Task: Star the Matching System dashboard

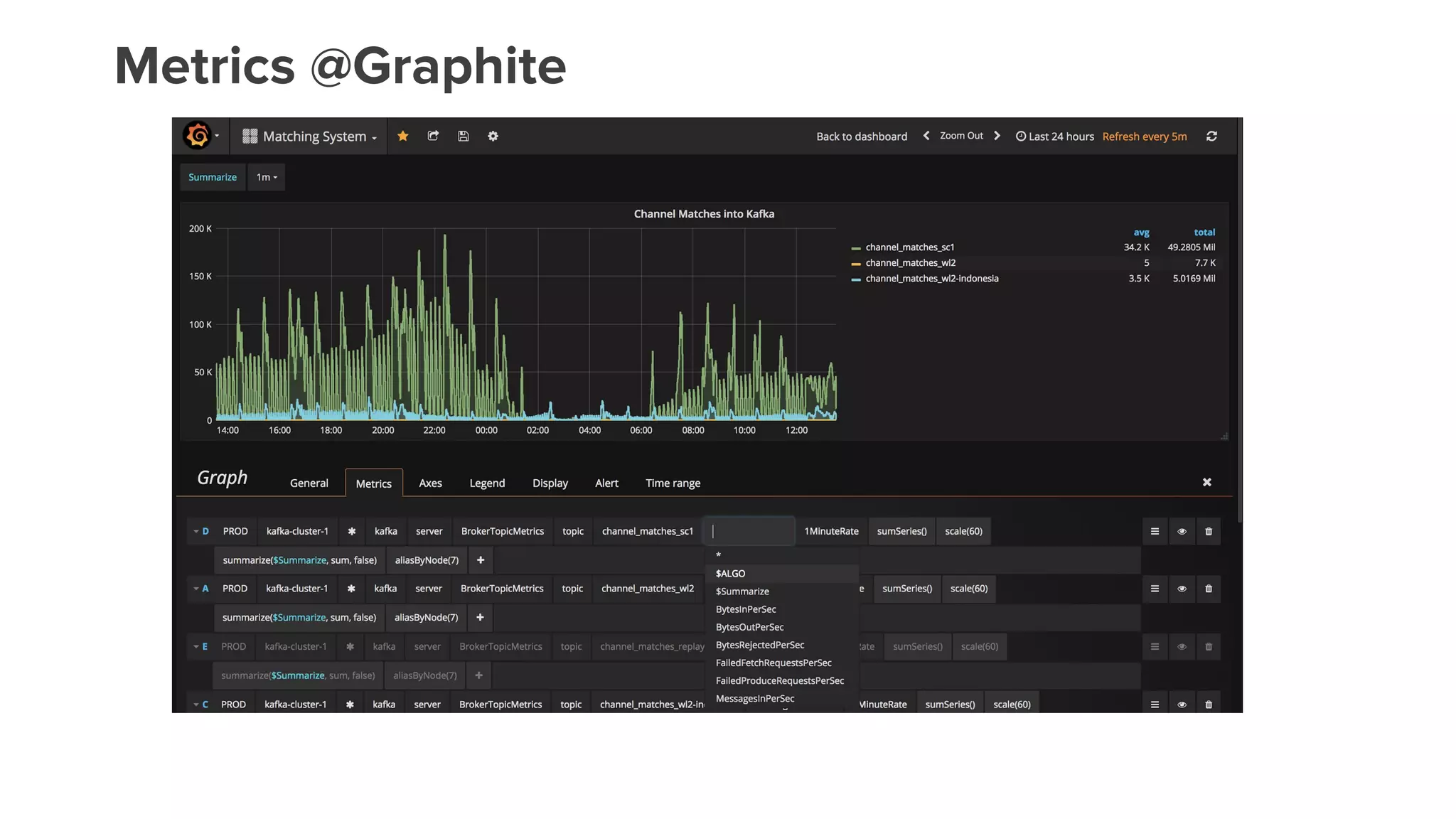Action: click(402, 136)
